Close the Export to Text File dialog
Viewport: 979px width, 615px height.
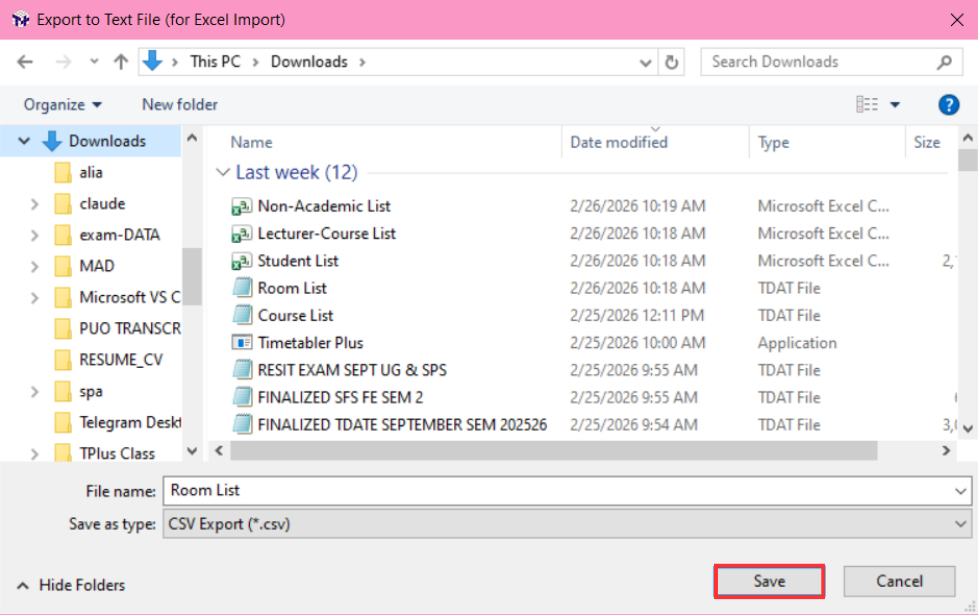point(957,20)
